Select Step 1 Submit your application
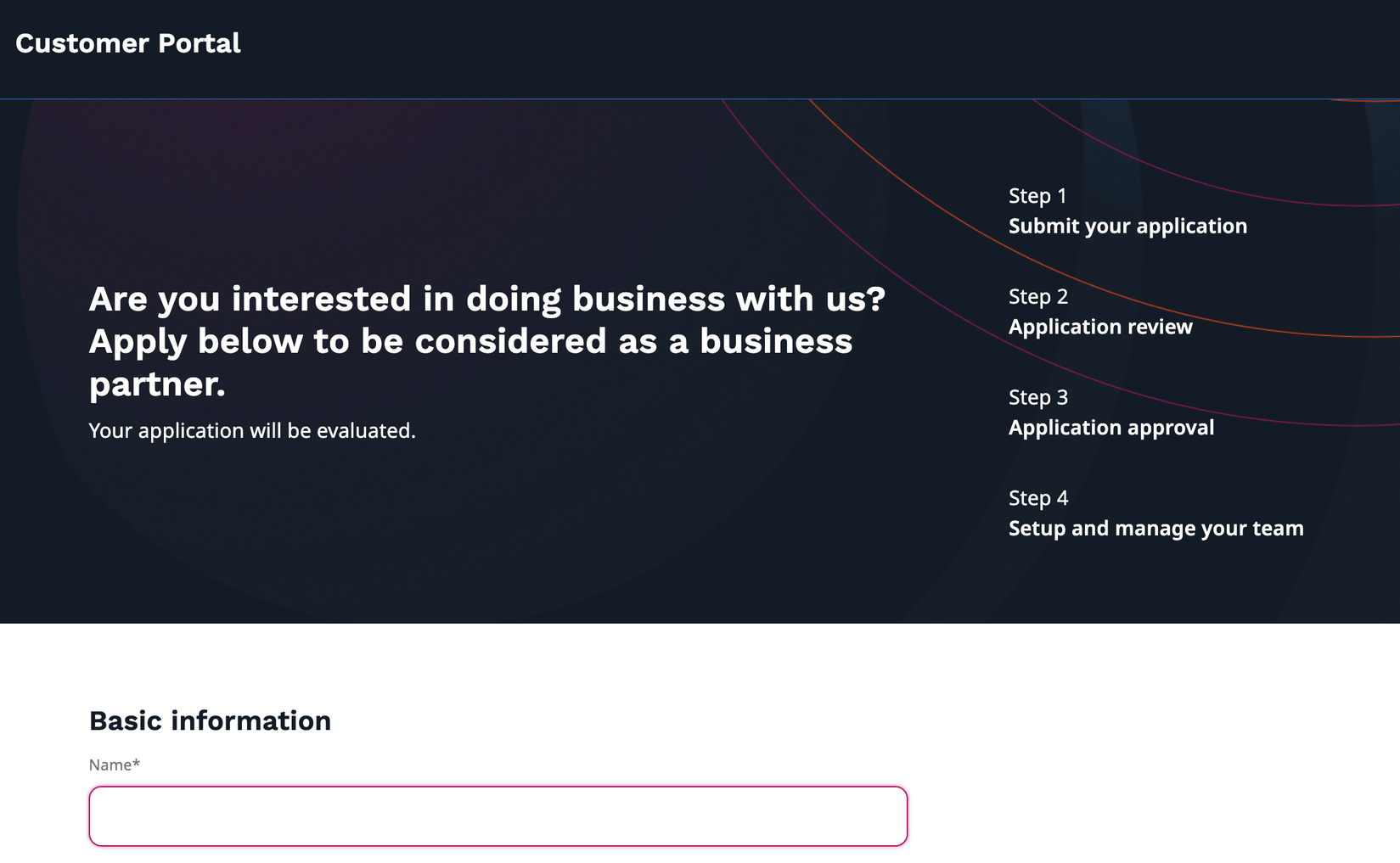Screen dimensions: 1400x863 point(1127,212)
